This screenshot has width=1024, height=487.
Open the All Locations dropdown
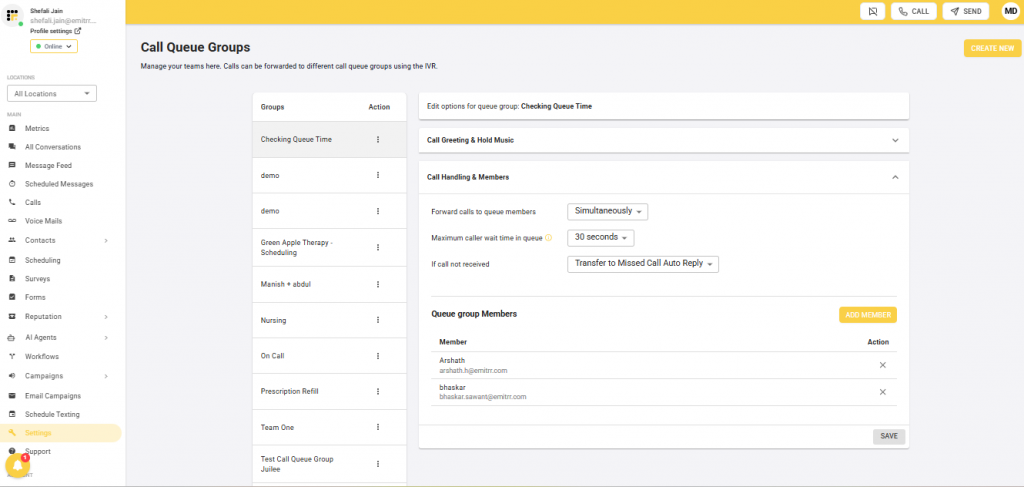click(52, 93)
